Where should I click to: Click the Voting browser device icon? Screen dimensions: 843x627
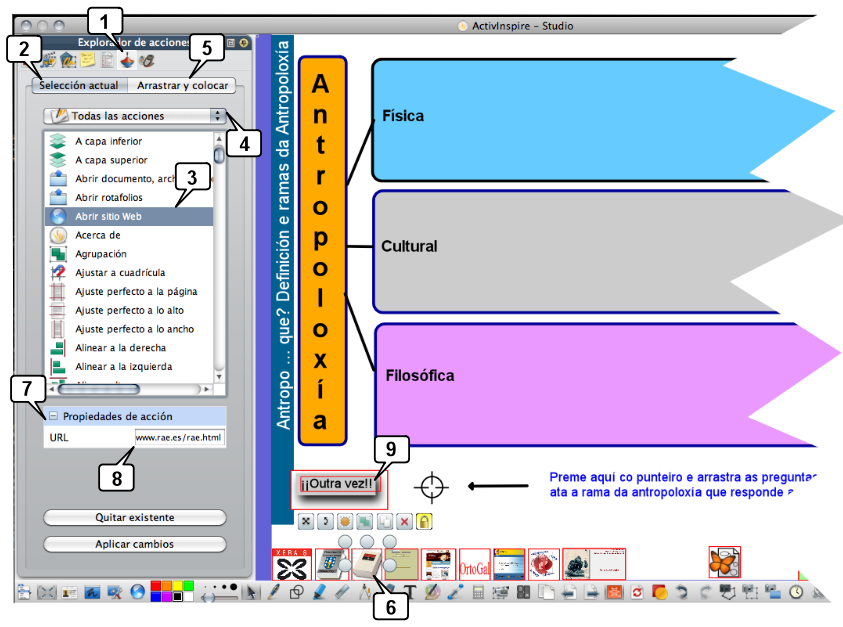[145, 61]
